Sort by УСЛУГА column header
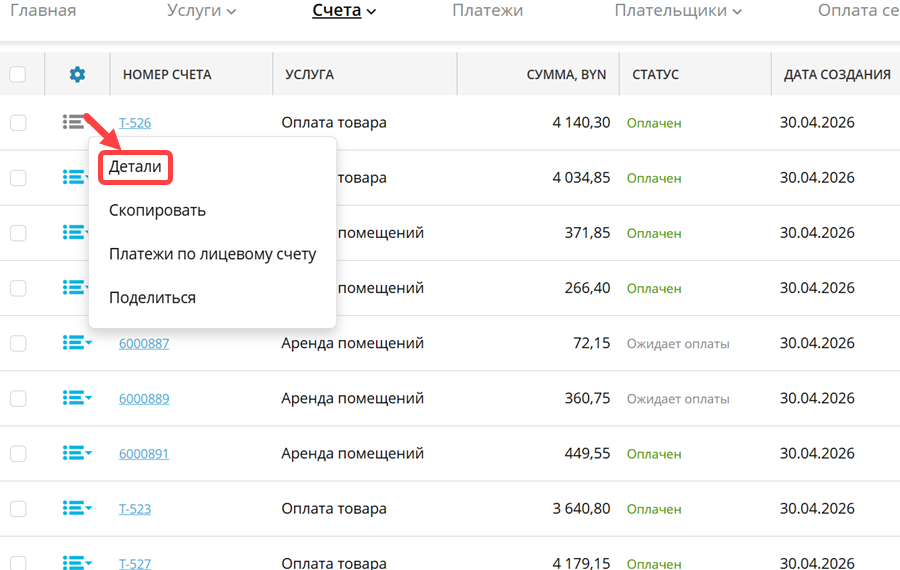The height and width of the screenshot is (570, 900). [x=309, y=75]
